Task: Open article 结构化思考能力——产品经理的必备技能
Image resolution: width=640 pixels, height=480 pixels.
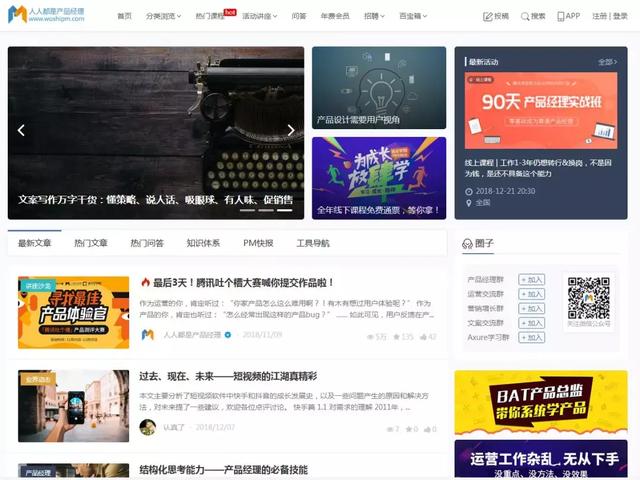Action: click(224, 469)
